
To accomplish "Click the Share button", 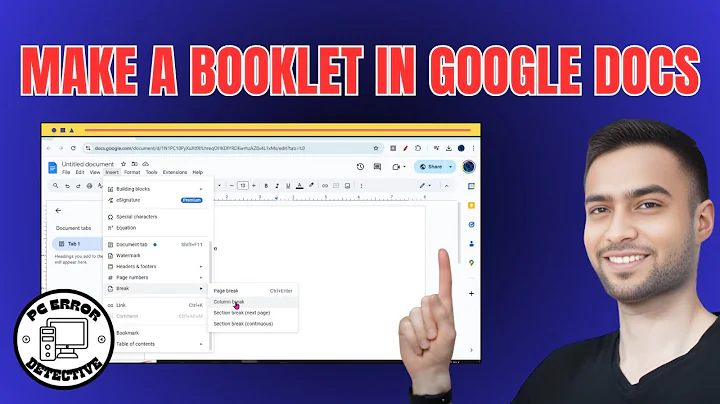I will (x=431, y=167).
